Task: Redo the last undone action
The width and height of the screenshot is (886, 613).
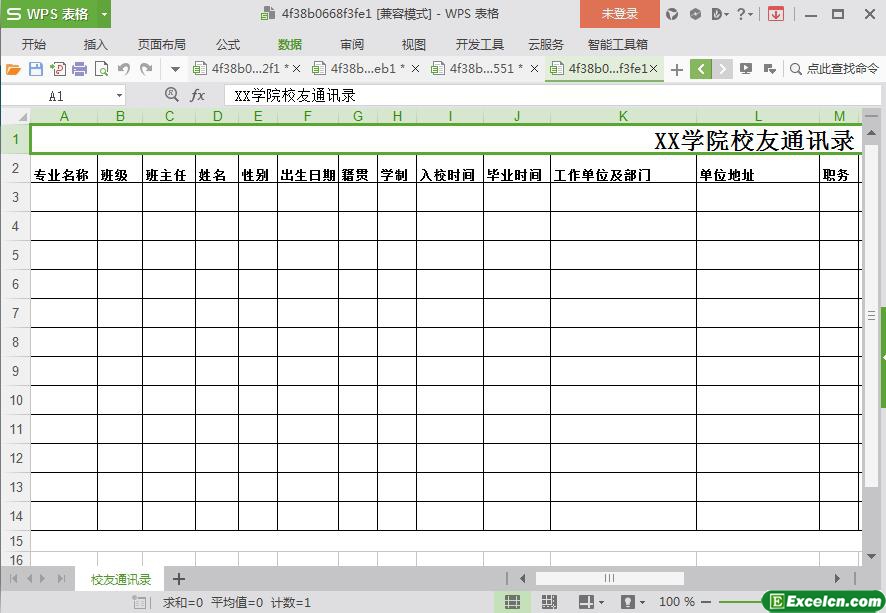Action: [146, 69]
